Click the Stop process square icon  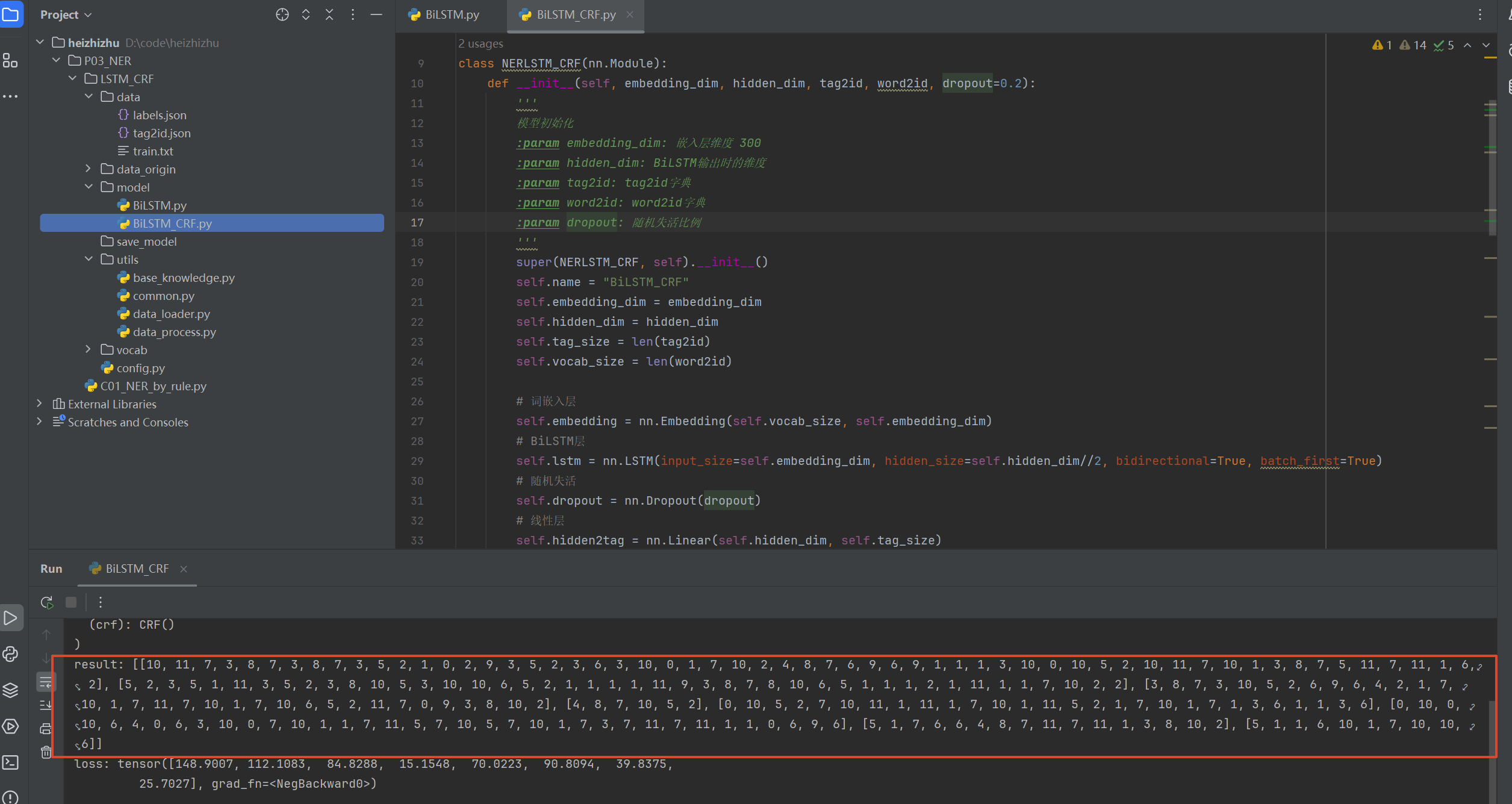pyautogui.click(x=71, y=602)
